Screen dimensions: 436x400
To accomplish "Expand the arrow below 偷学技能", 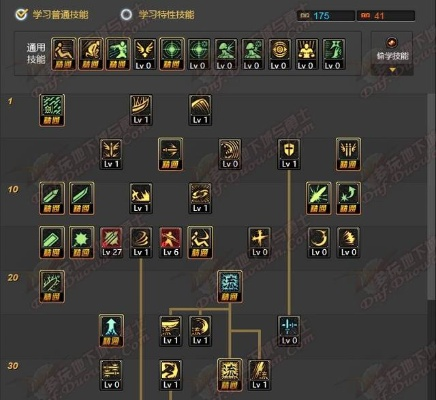I will (393, 70).
